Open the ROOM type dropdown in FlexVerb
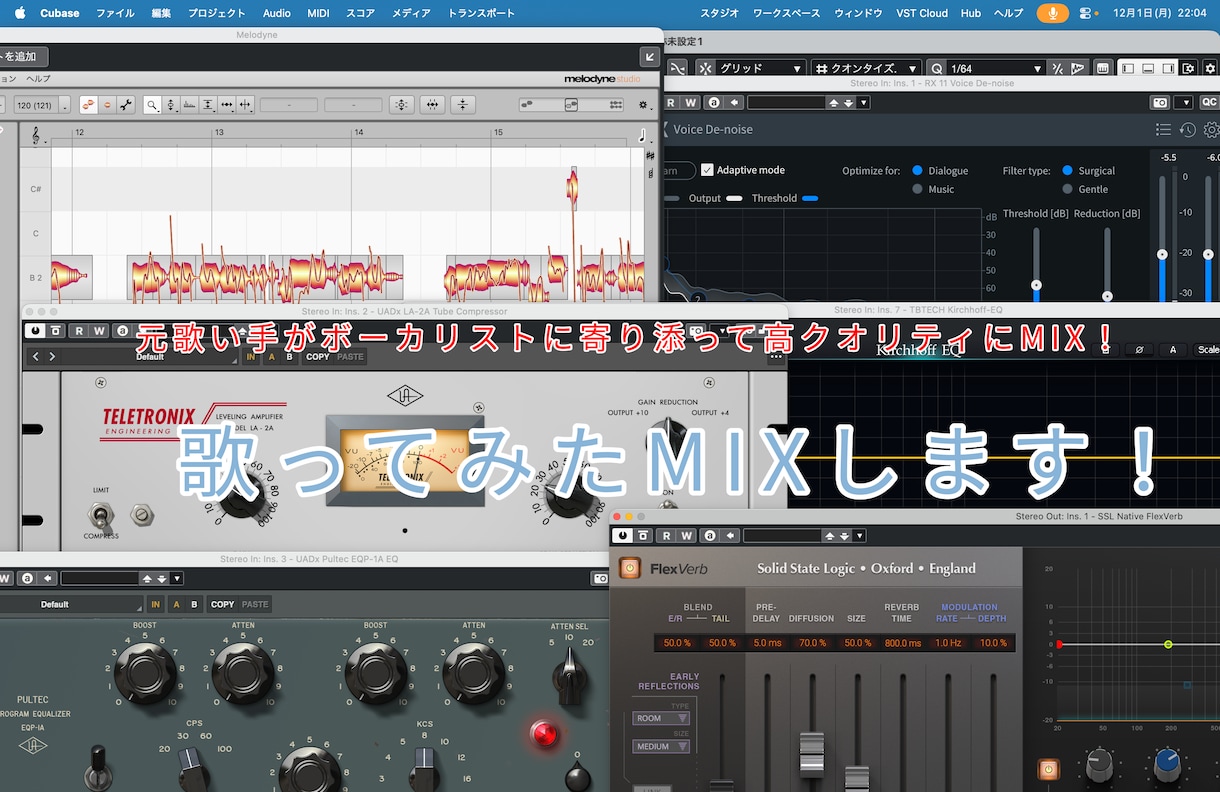 coord(660,718)
